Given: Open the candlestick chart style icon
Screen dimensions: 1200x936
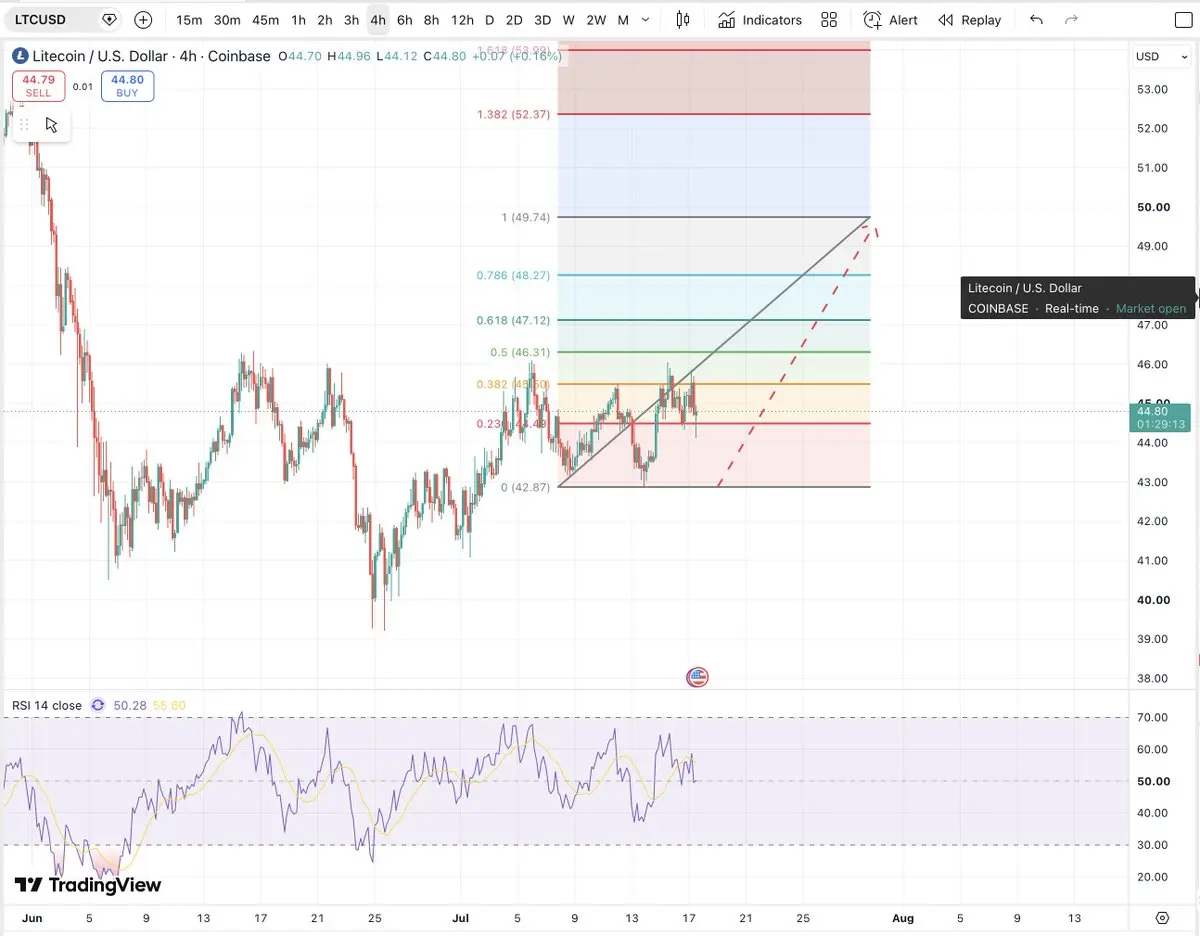Looking at the screenshot, I should 683,20.
